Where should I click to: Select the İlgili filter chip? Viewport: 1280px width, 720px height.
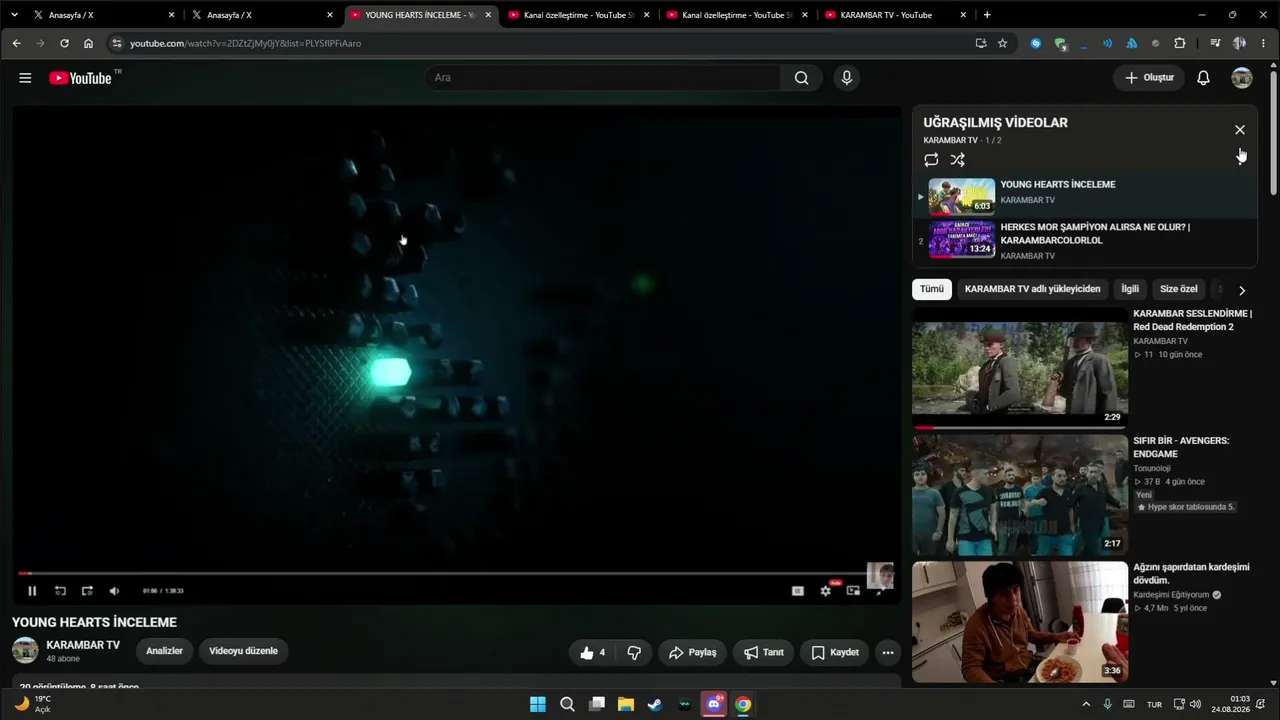pyautogui.click(x=1130, y=289)
